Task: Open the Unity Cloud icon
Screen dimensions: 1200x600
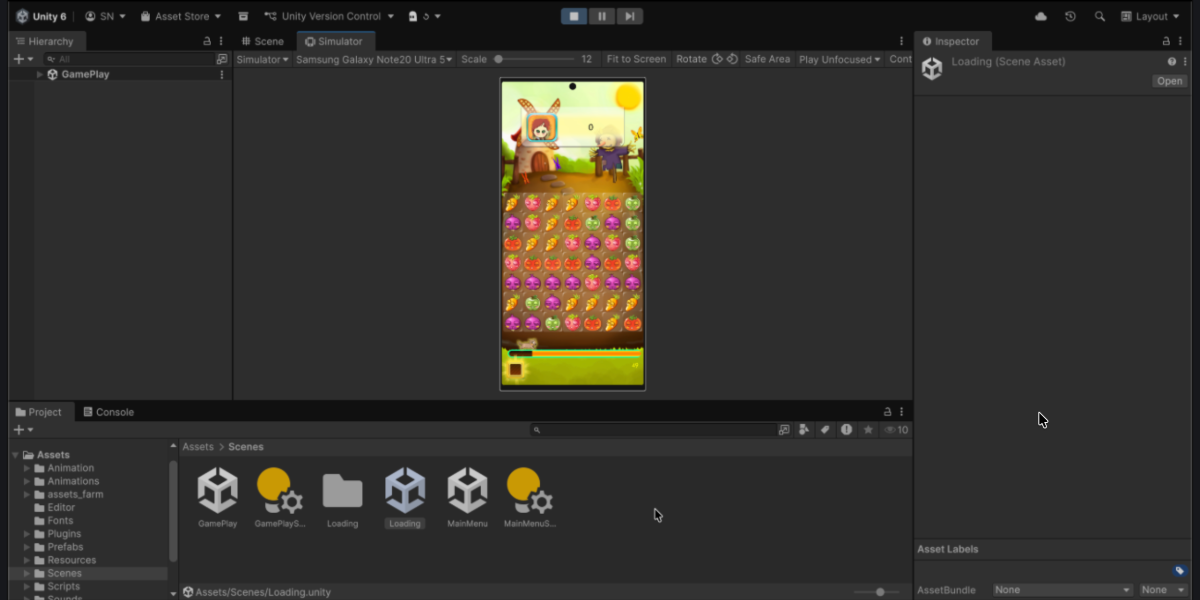Action: click(1041, 16)
